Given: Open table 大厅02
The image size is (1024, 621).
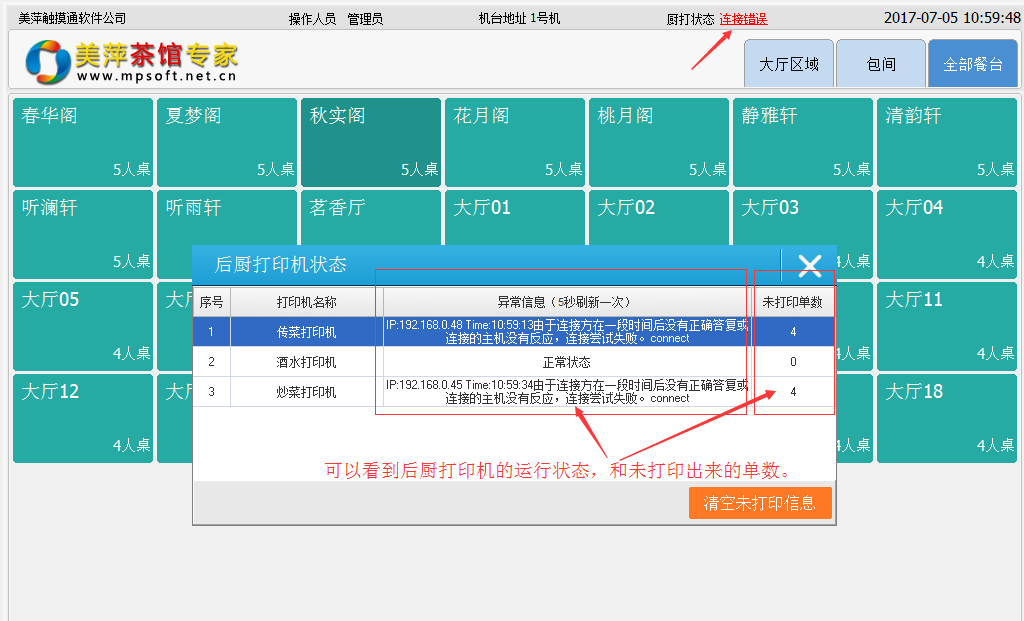Looking at the screenshot, I should click(x=659, y=215).
